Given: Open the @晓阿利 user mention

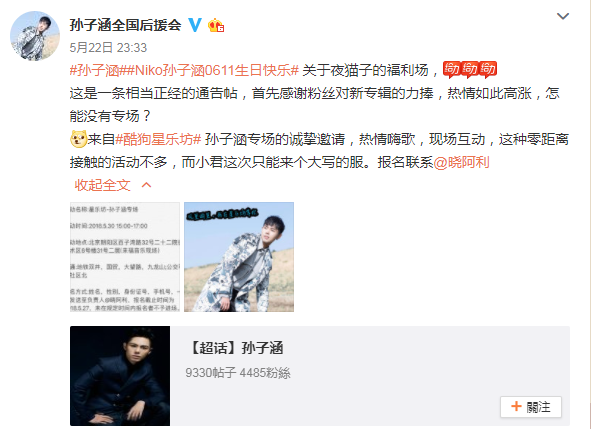Looking at the screenshot, I should (461, 162).
